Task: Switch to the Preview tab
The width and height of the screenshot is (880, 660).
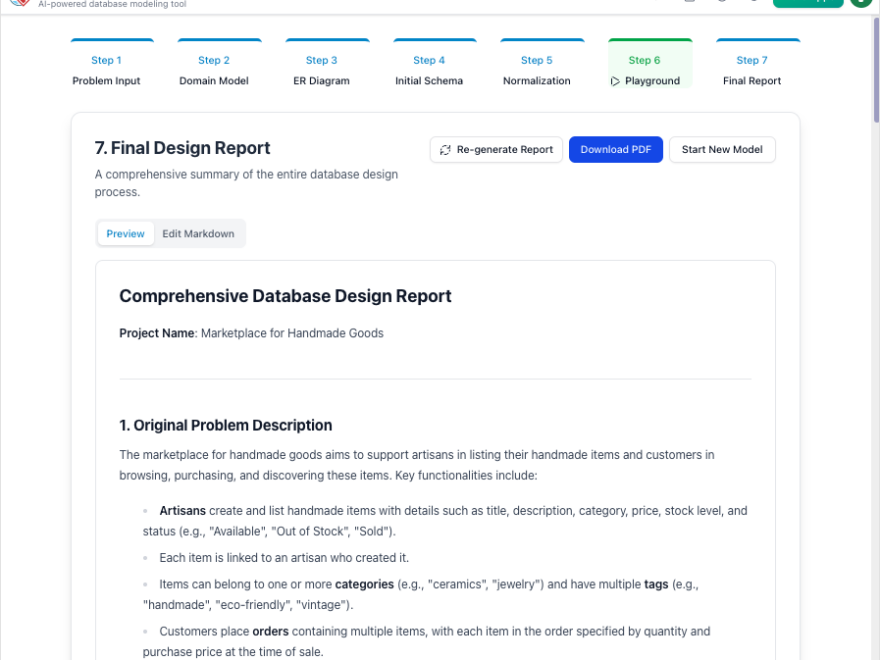Action: point(125,233)
